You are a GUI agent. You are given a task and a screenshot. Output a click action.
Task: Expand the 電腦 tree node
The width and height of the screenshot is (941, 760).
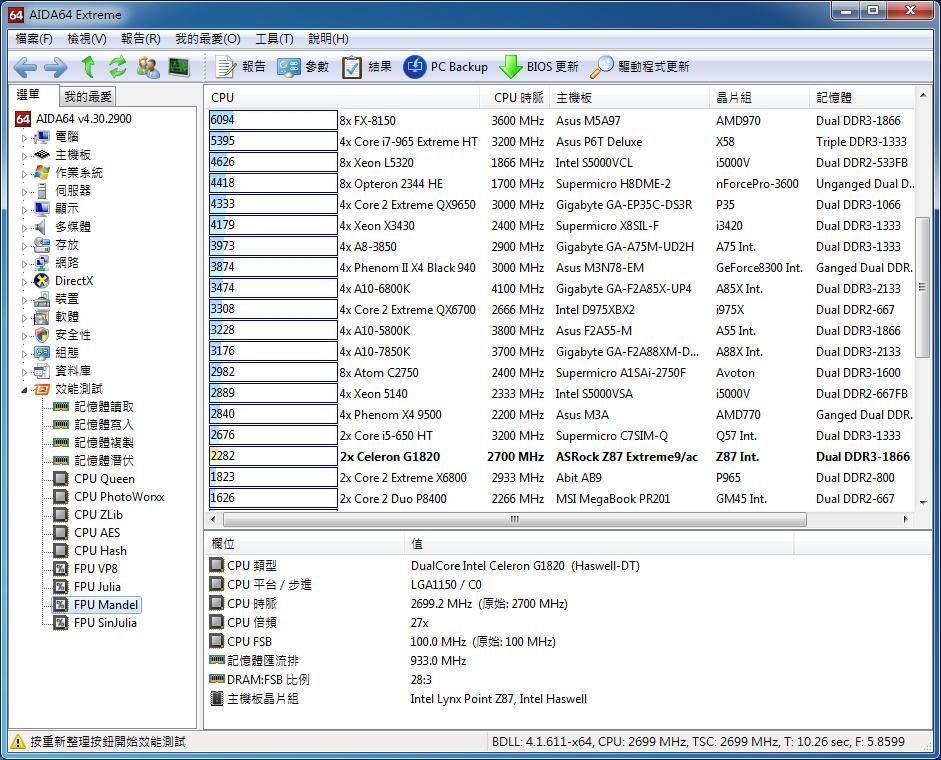pos(24,137)
